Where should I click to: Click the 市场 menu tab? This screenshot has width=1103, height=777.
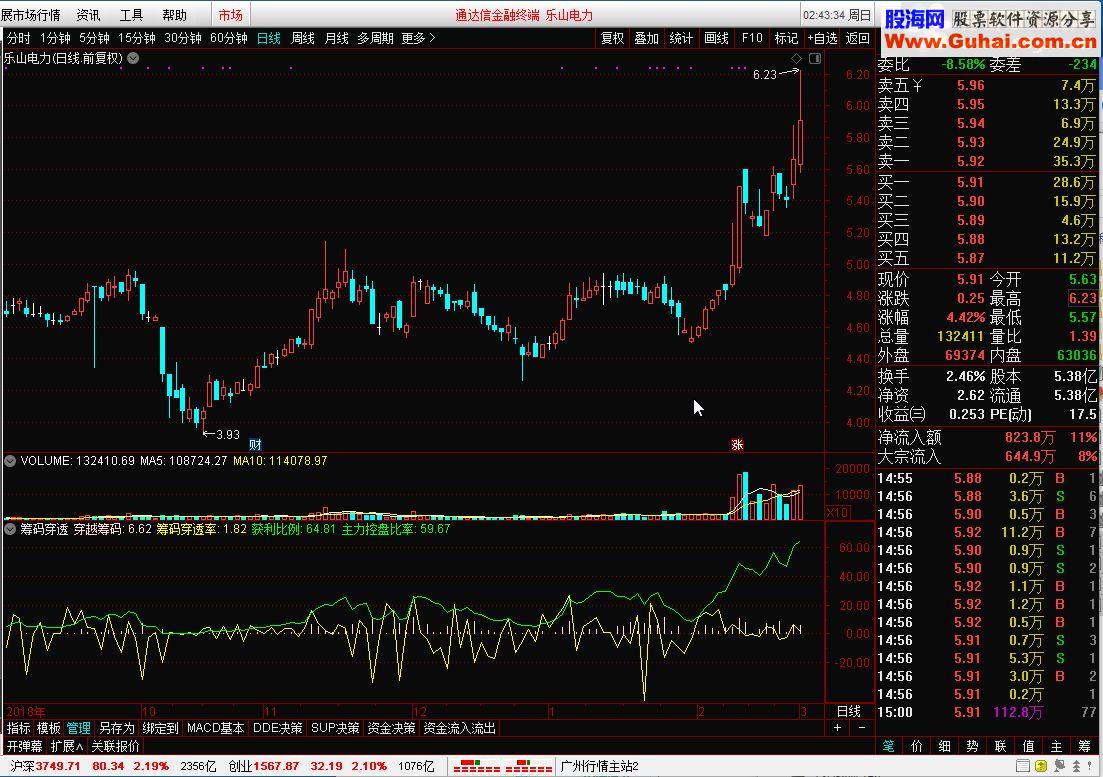[x=231, y=15]
